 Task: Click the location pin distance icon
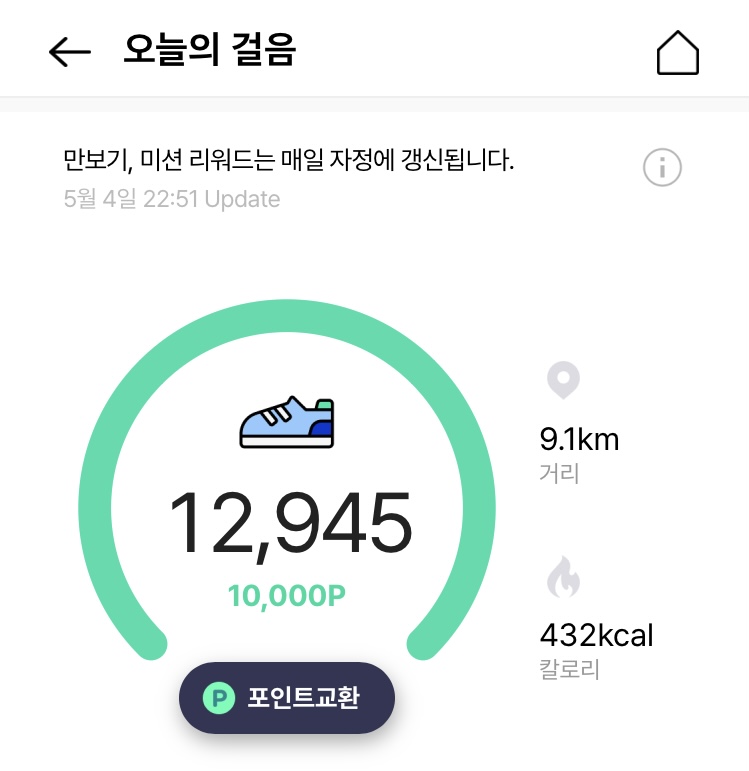tap(563, 381)
